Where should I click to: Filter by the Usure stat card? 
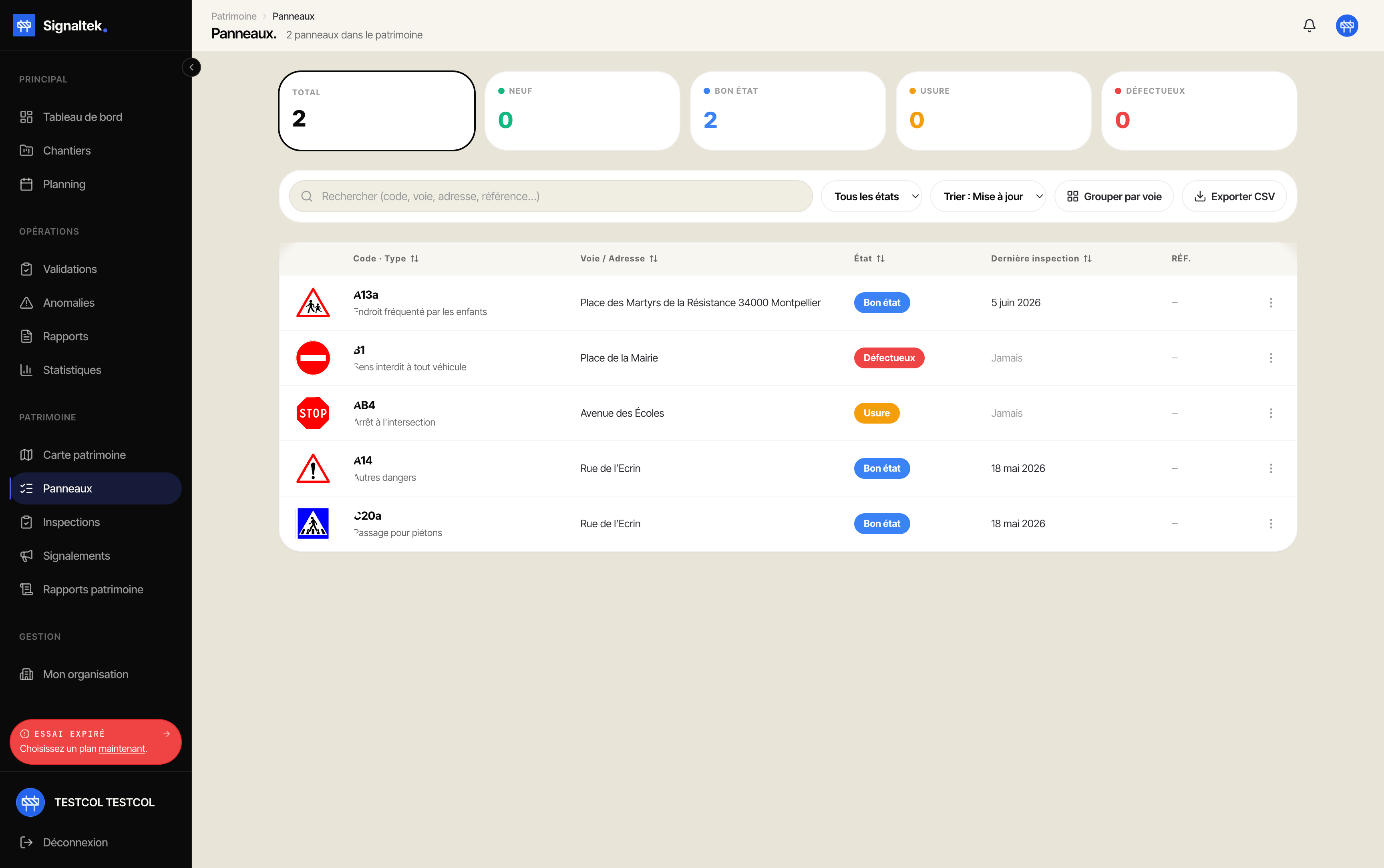993,111
